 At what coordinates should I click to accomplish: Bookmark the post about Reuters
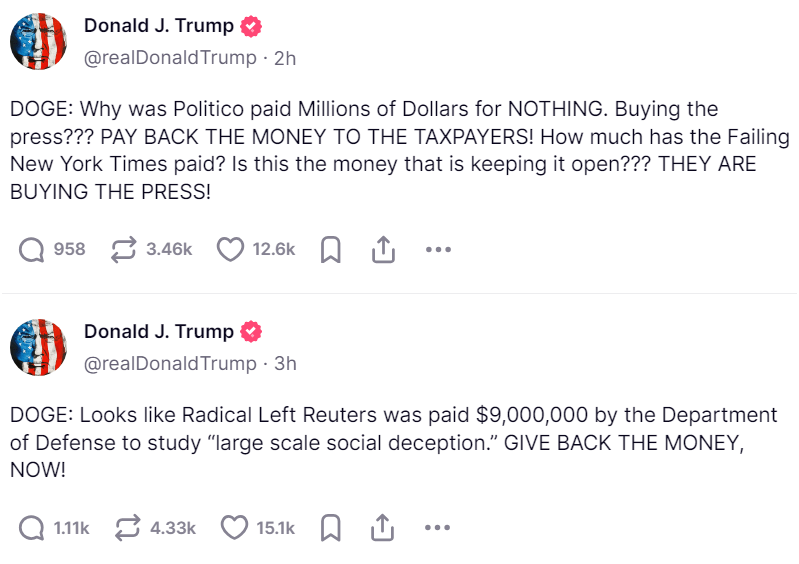coord(330,527)
